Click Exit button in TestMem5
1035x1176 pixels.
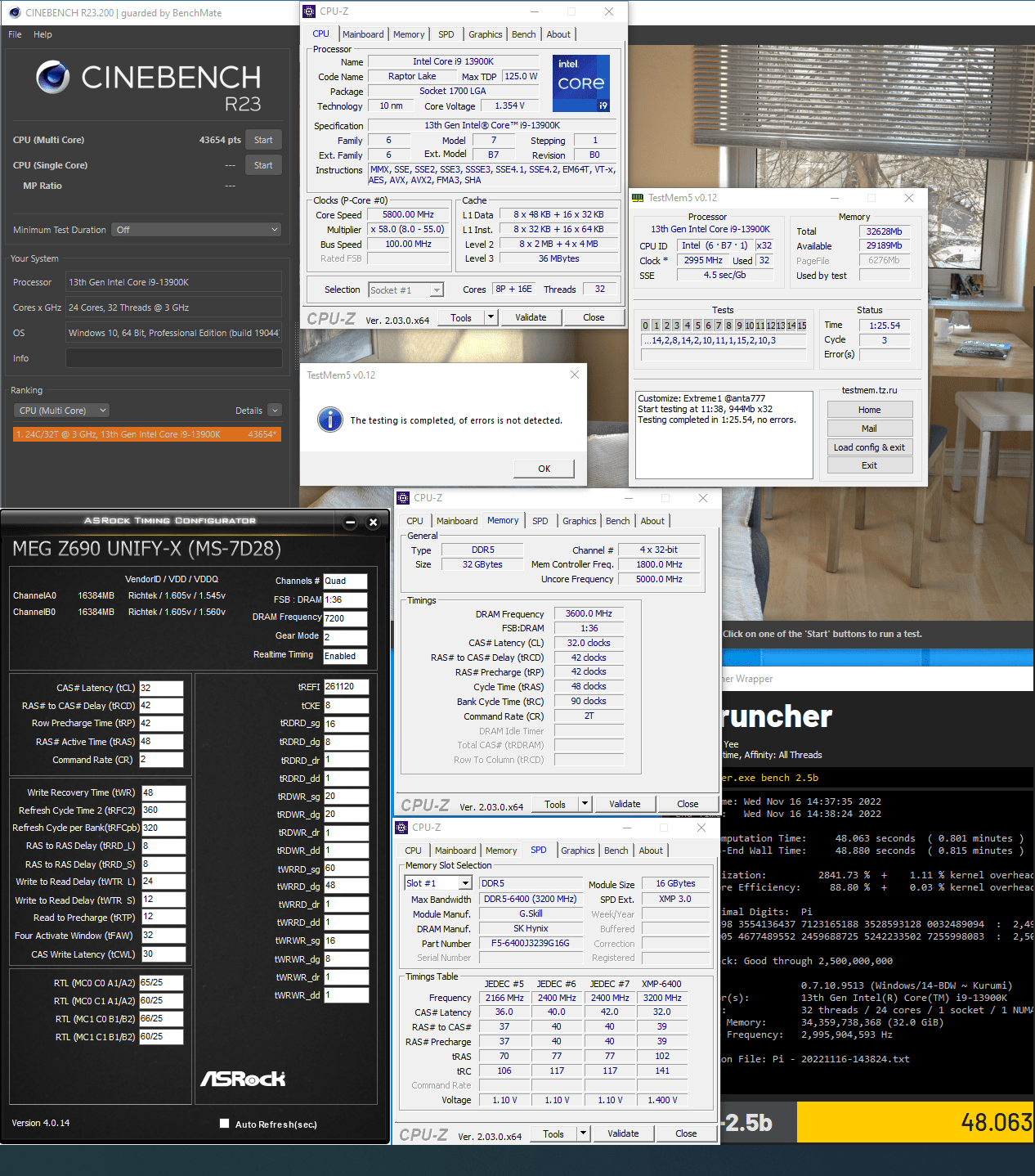870,465
